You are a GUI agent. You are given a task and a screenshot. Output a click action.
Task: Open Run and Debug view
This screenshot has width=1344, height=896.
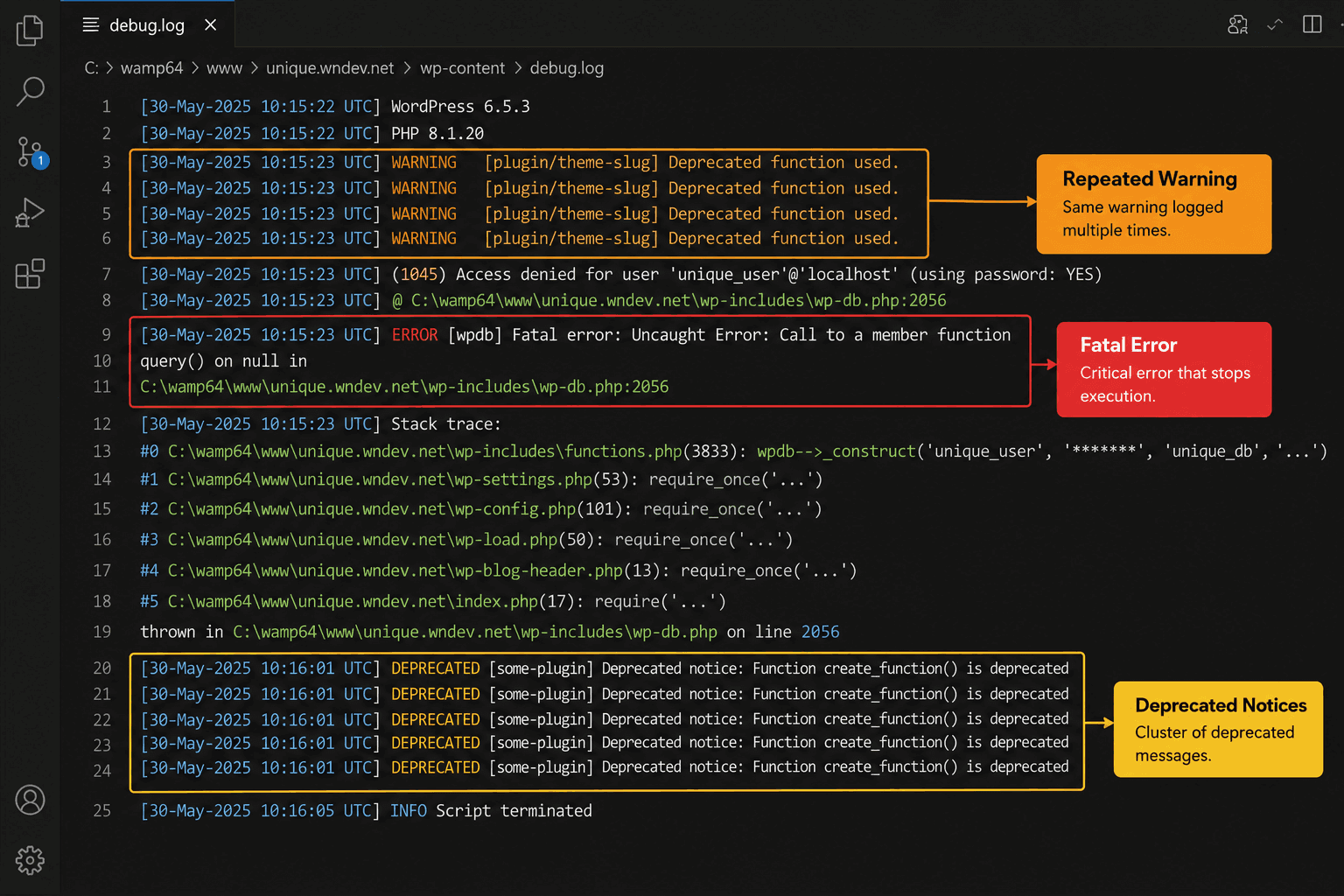pyautogui.click(x=30, y=213)
